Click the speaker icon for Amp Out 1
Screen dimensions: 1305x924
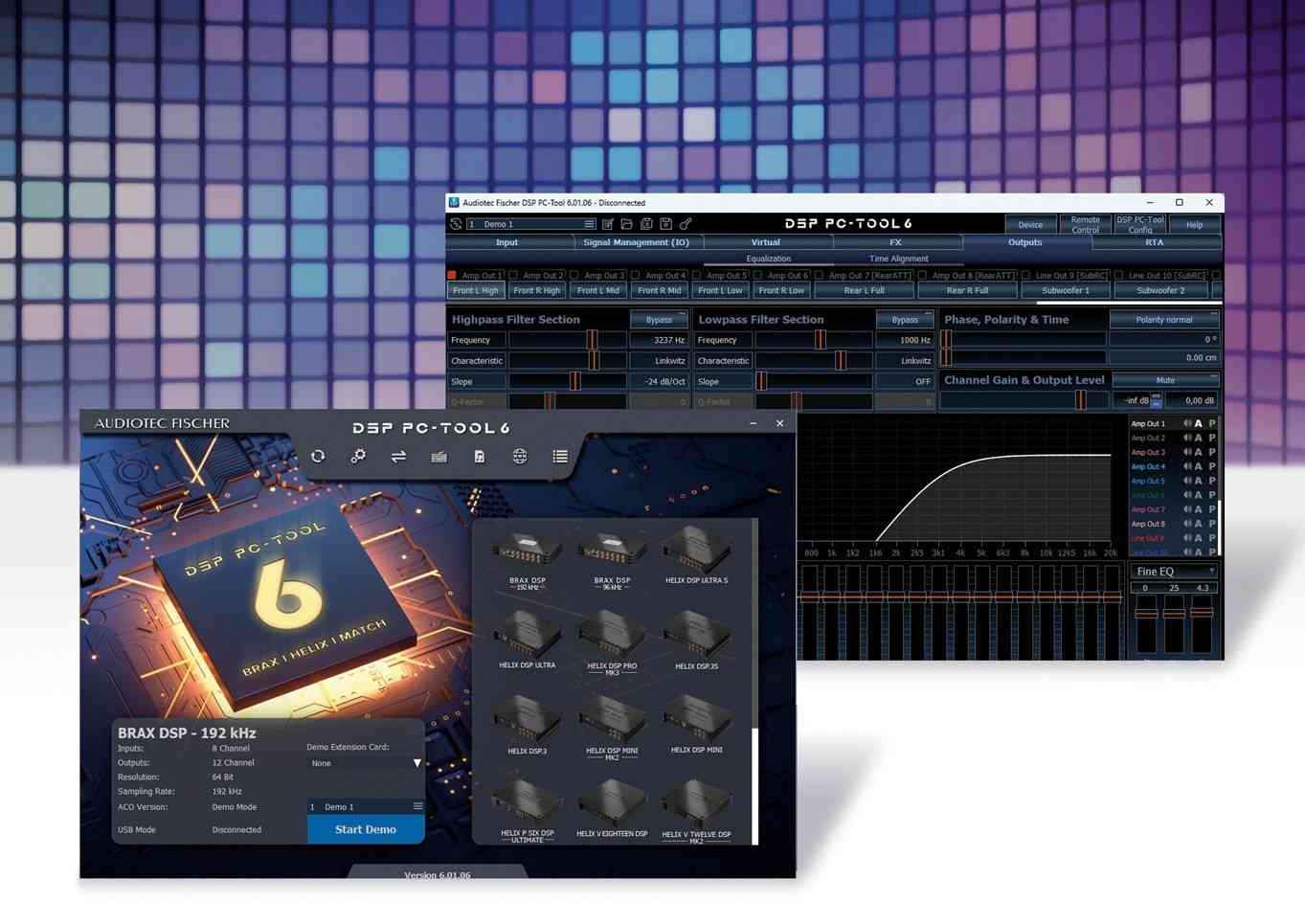[x=1187, y=423]
